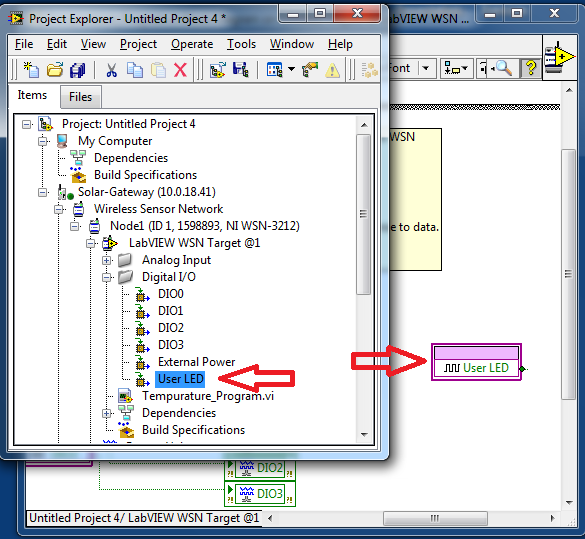Screen dimensions: 585x539
Task: Click the Filter View toolbar icon
Action: click(275, 70)
